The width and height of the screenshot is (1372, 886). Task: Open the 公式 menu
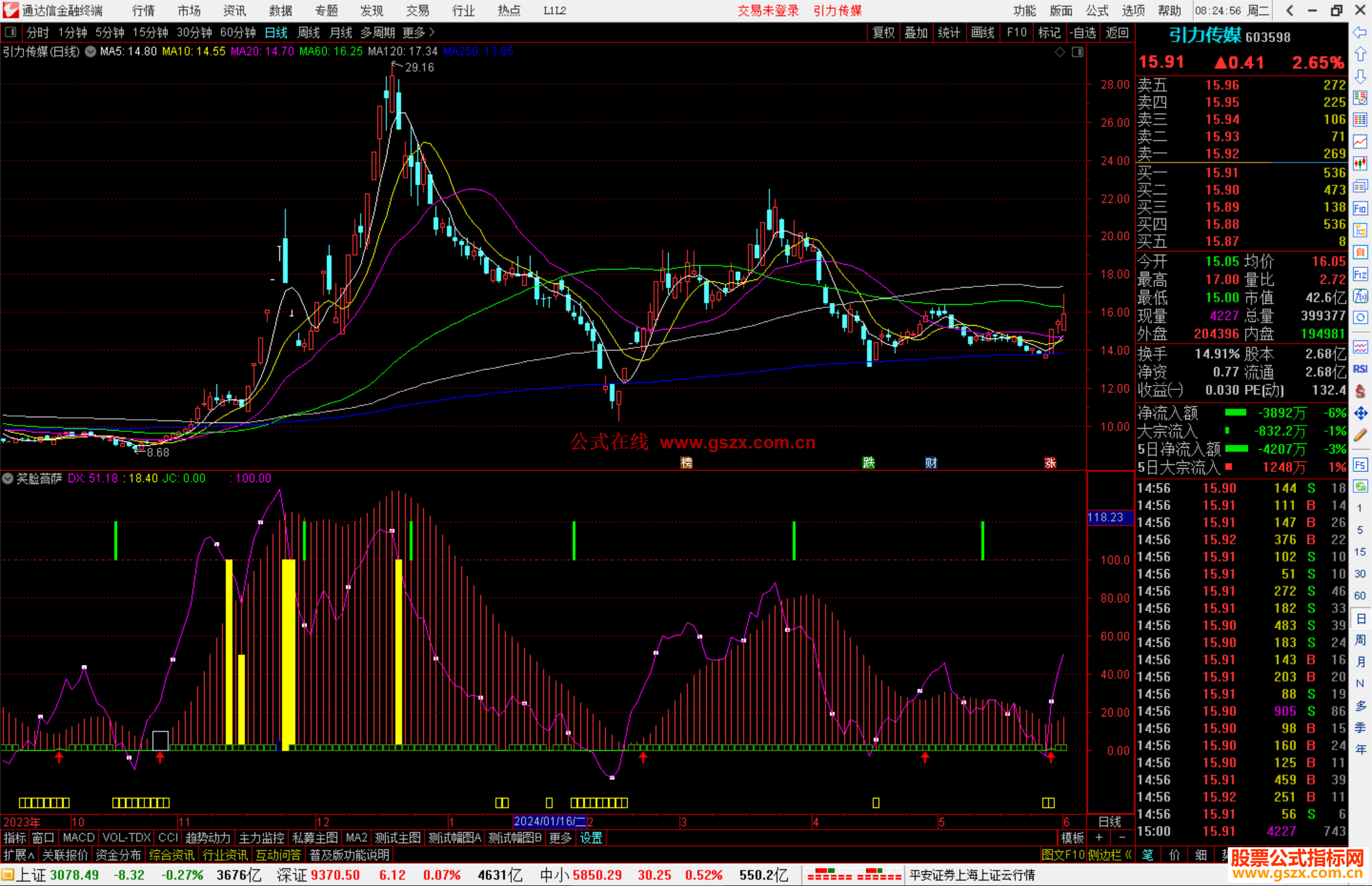pyautogui.click(x=1097, y=11)
